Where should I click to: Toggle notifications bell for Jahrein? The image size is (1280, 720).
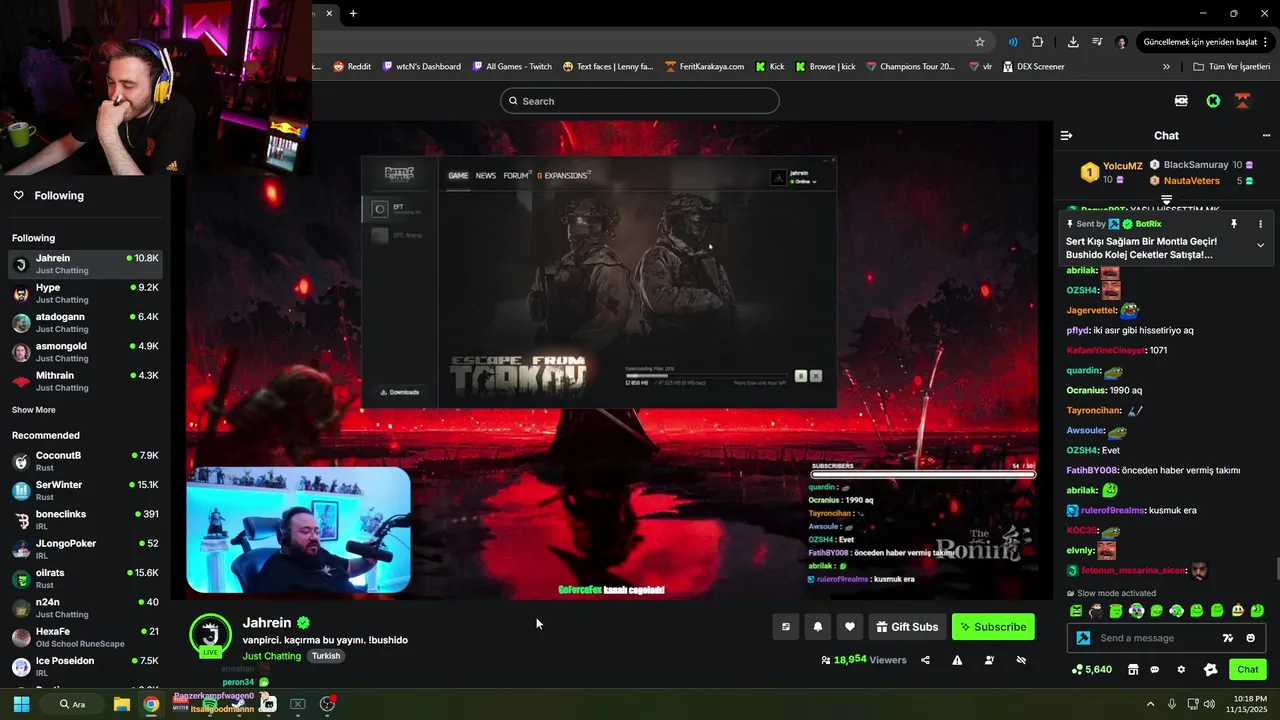[818, 627]
